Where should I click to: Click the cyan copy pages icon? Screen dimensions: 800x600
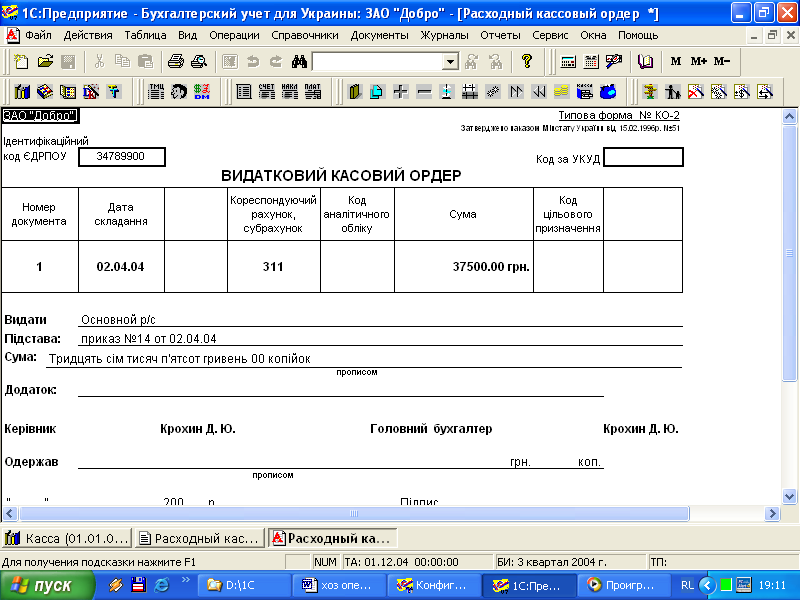[x=378, y=92]
